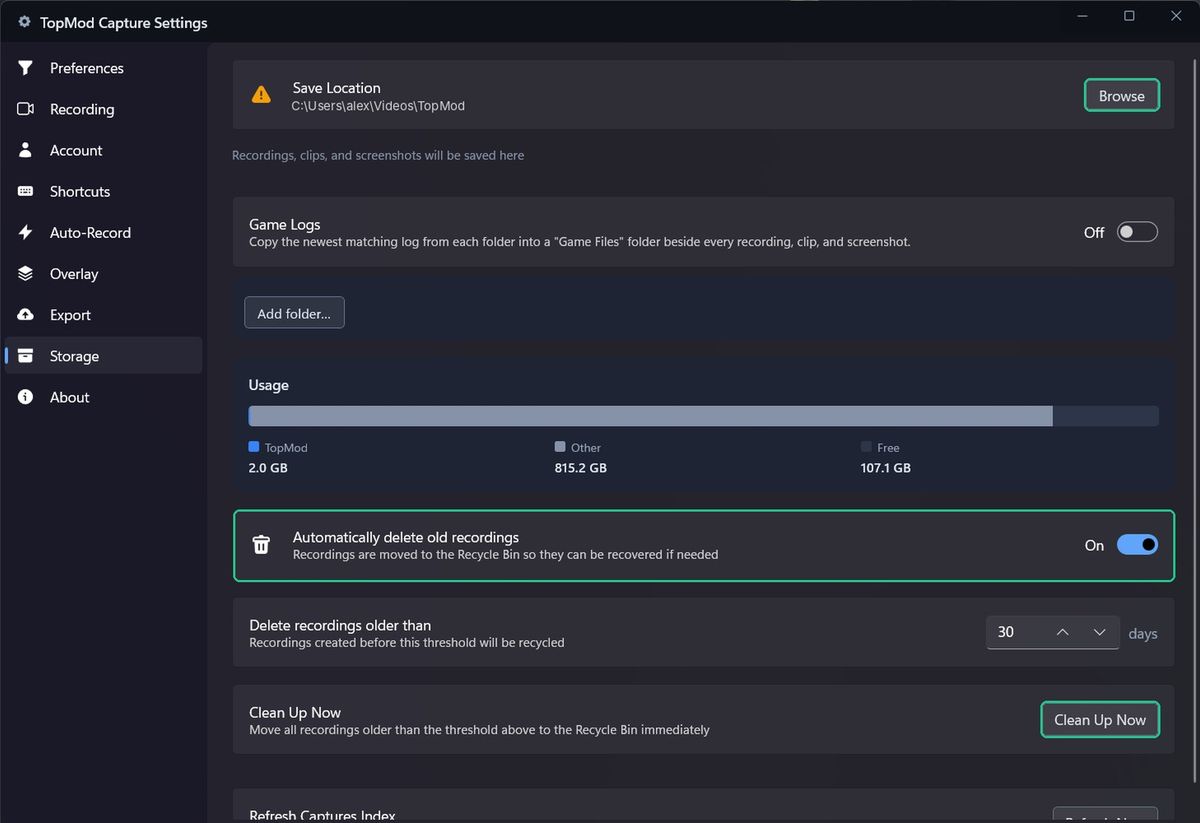Click the 2.0 GB TopMod usage value
1200x823 pixels.
[x=268, y=468]
